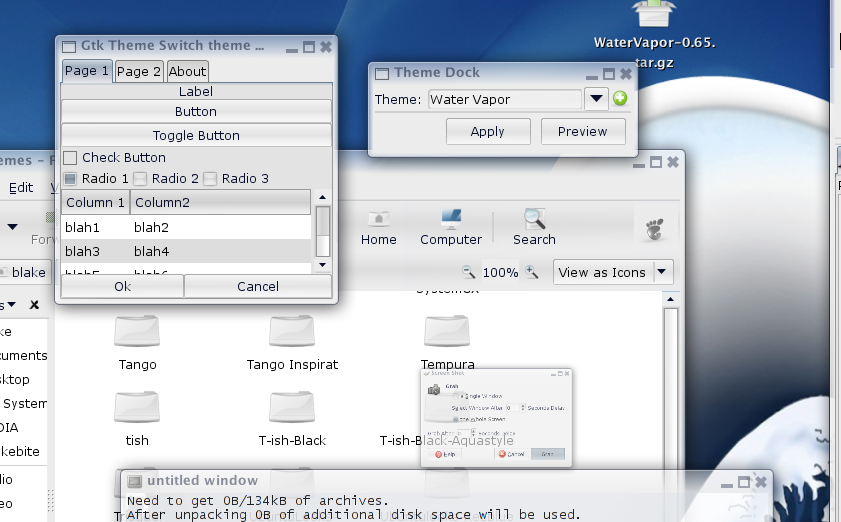Zoom out with the minus magnifier icon
This screenshot has height=522, width=841.
468,272
